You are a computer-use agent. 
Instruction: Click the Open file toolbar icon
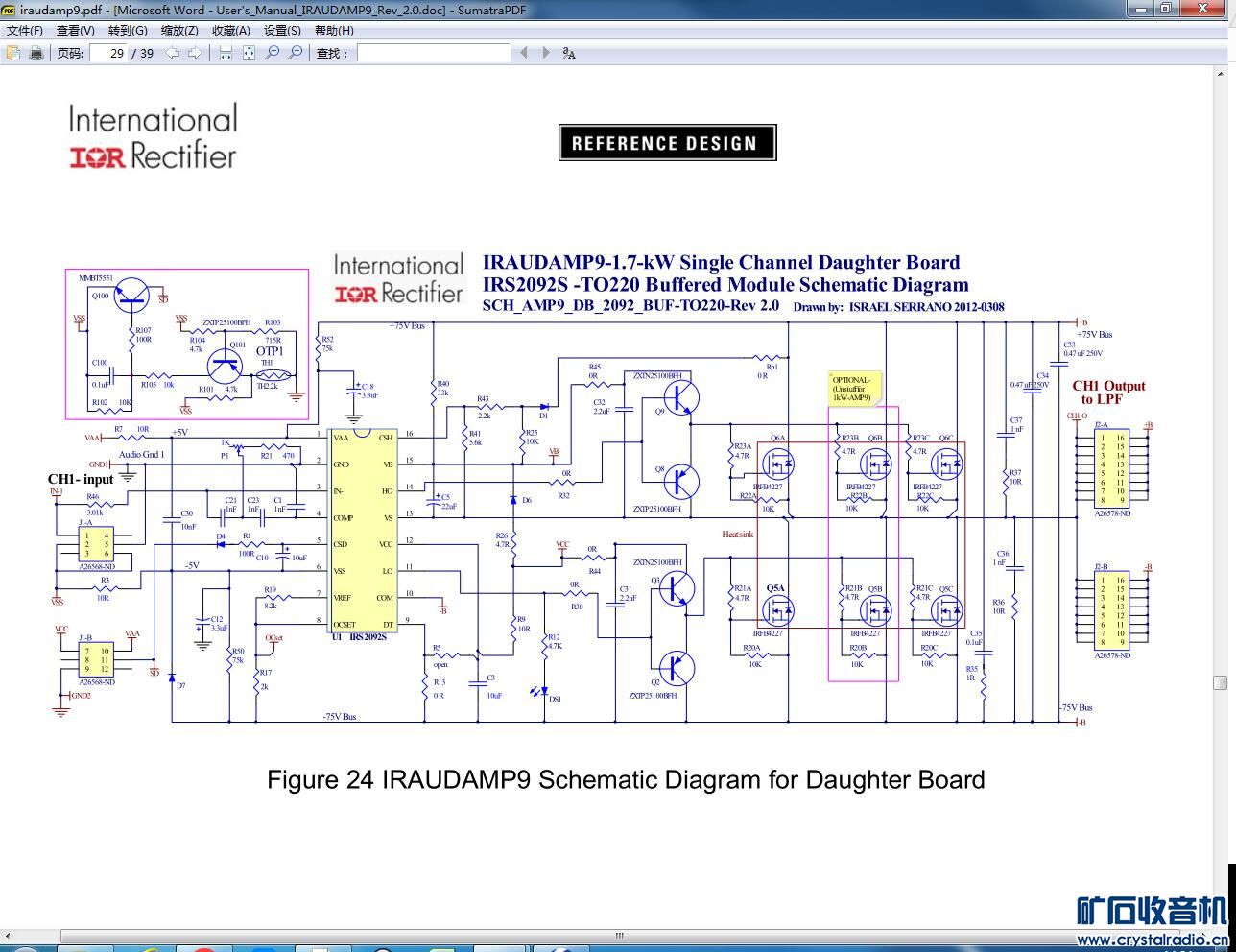coord(13,53)
